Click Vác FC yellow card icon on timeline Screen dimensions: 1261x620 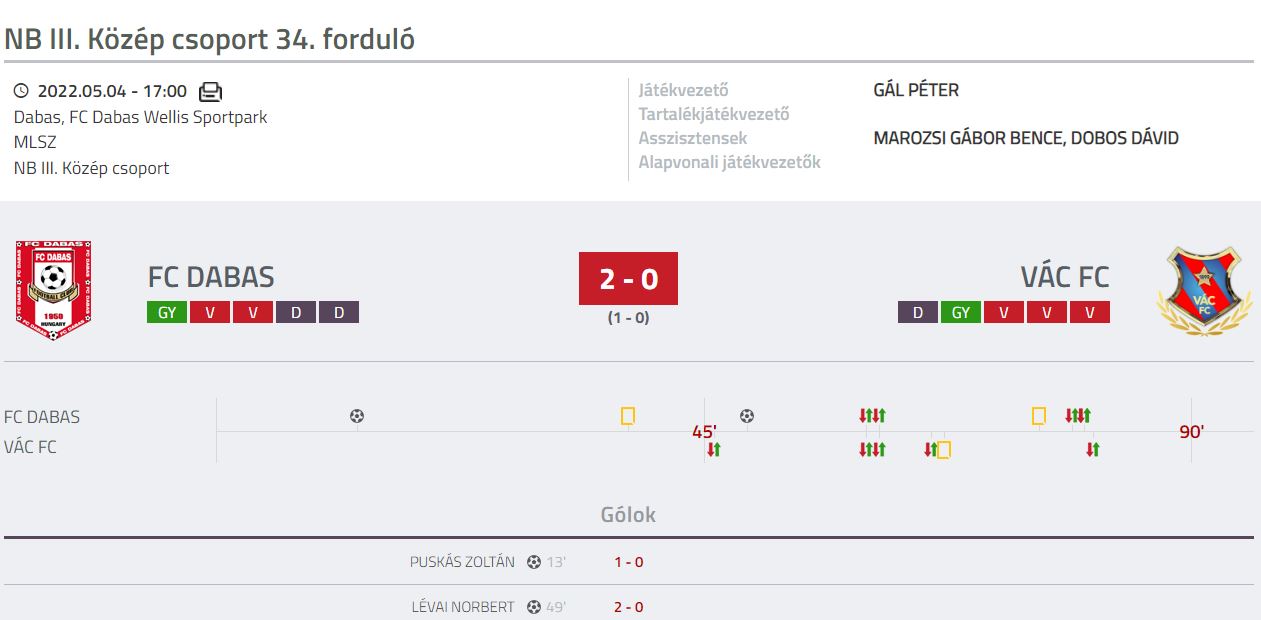pyautogui.click(x=943, y=450)
